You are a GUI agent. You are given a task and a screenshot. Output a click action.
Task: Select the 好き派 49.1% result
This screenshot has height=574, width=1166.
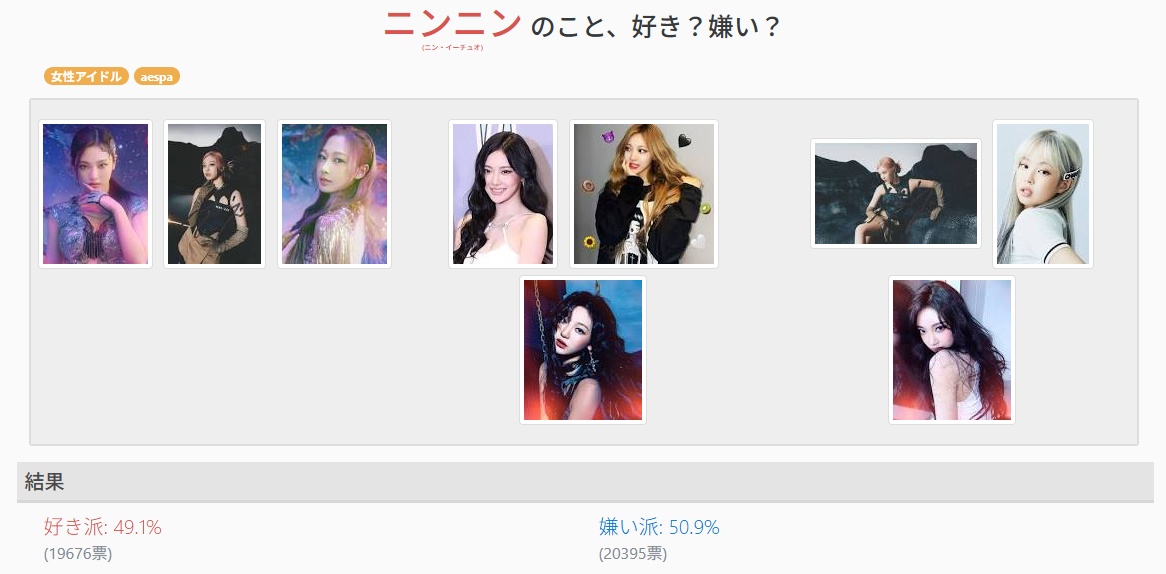[103, 527]
